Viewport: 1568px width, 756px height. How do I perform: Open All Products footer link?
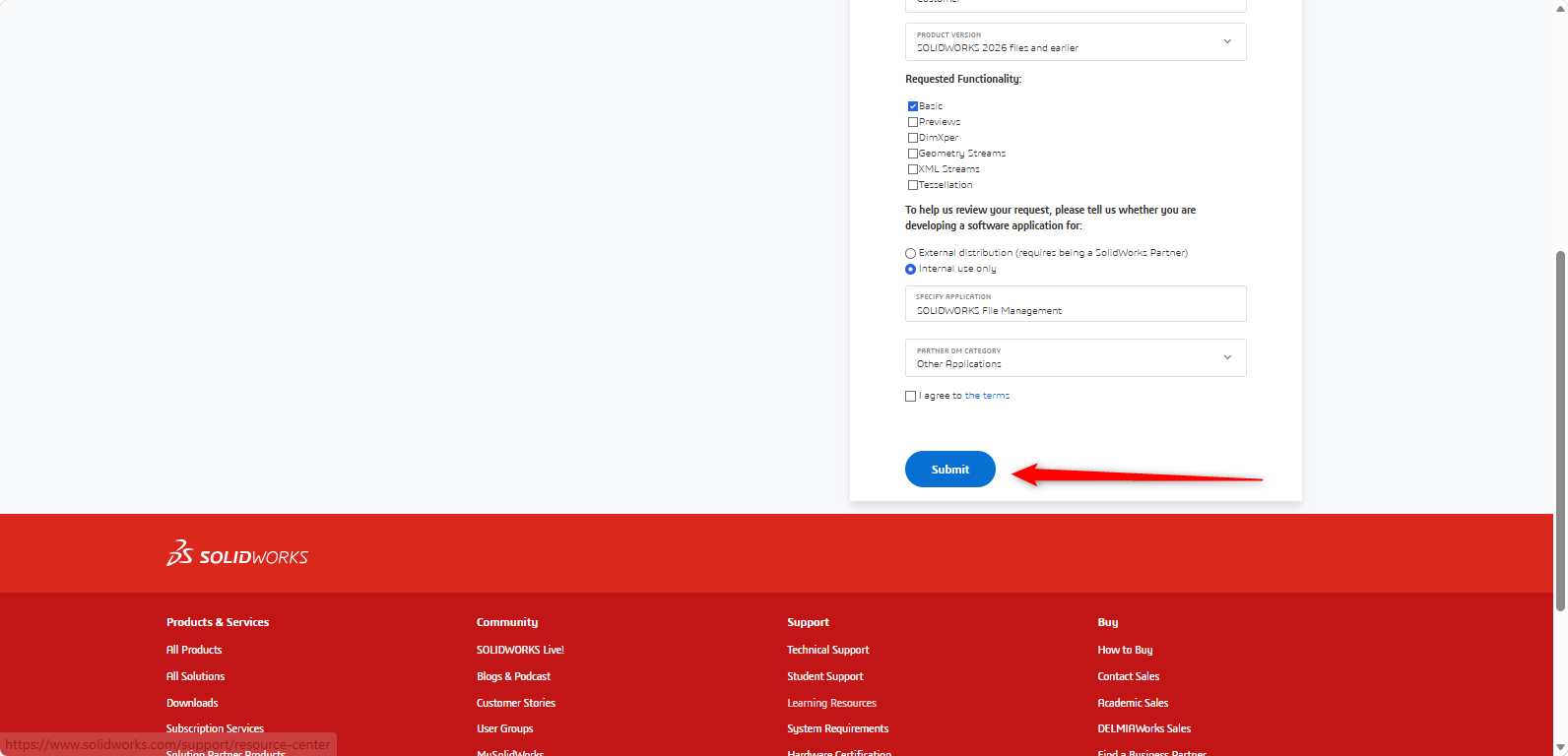(194, 650)
